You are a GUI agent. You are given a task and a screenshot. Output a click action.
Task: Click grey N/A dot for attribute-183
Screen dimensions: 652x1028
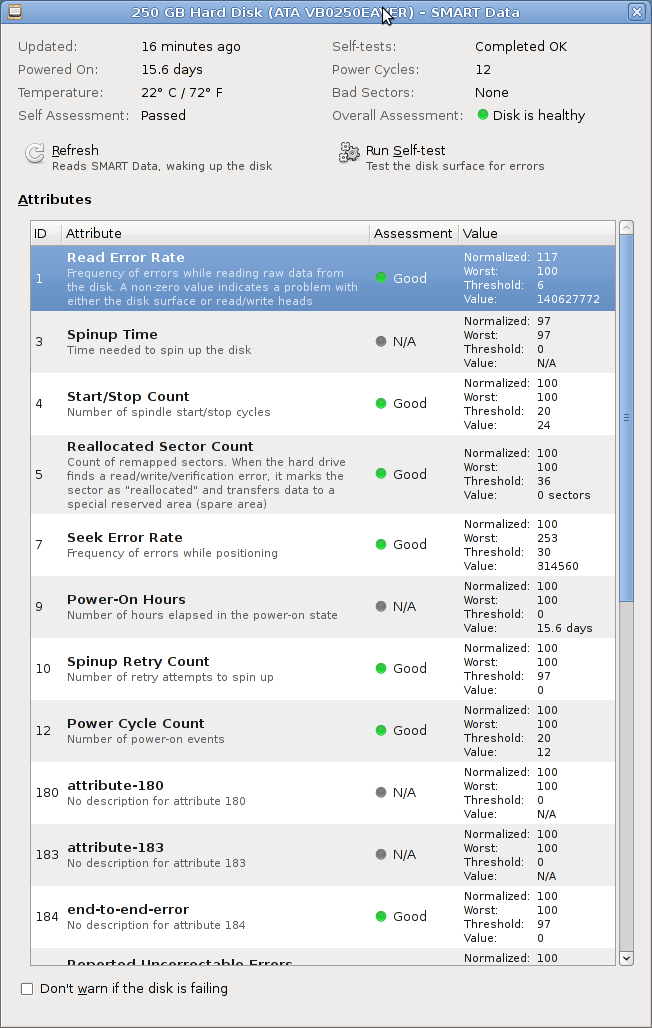[x=381, y=854]
